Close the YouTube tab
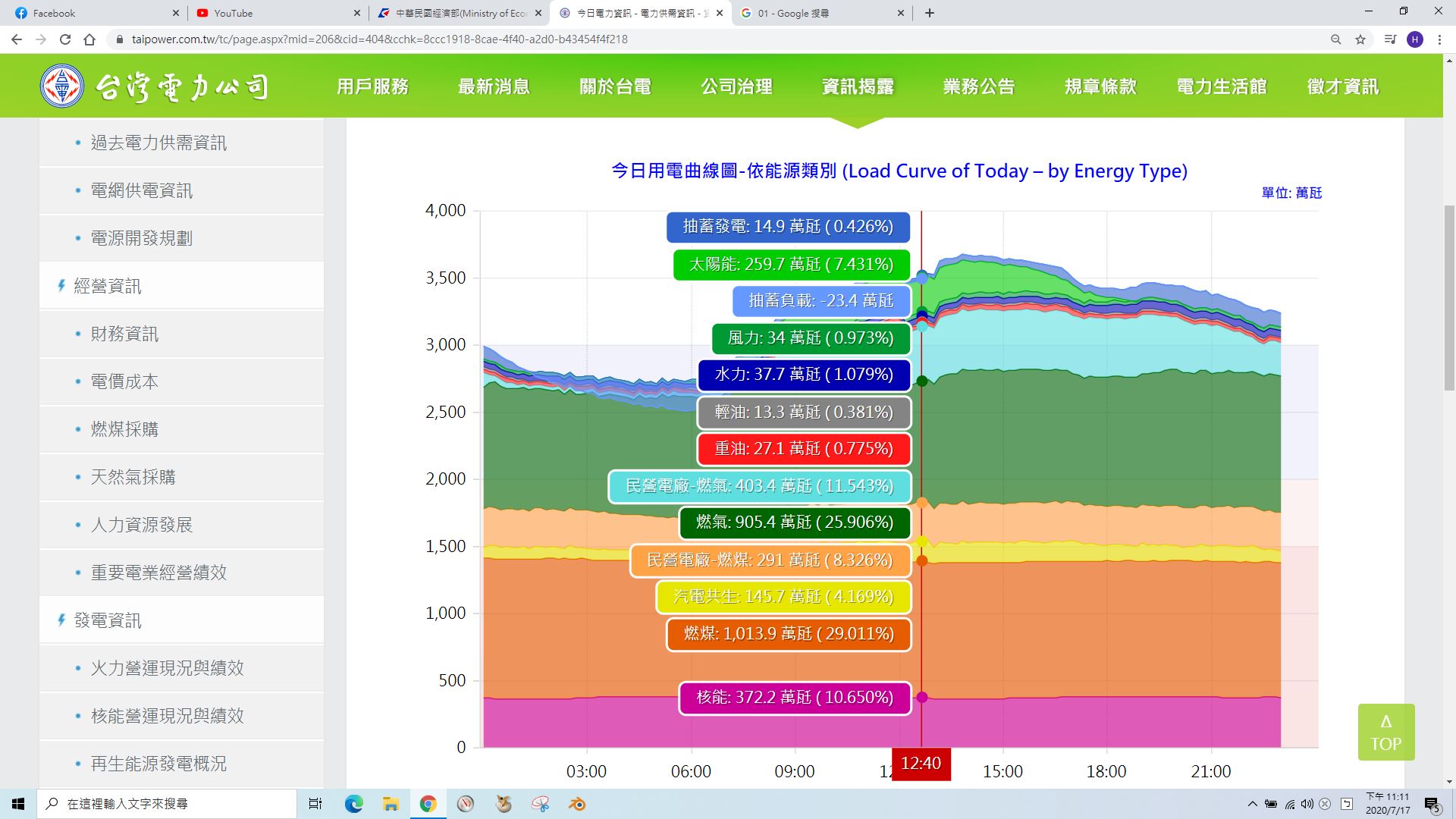 (357, 13)
